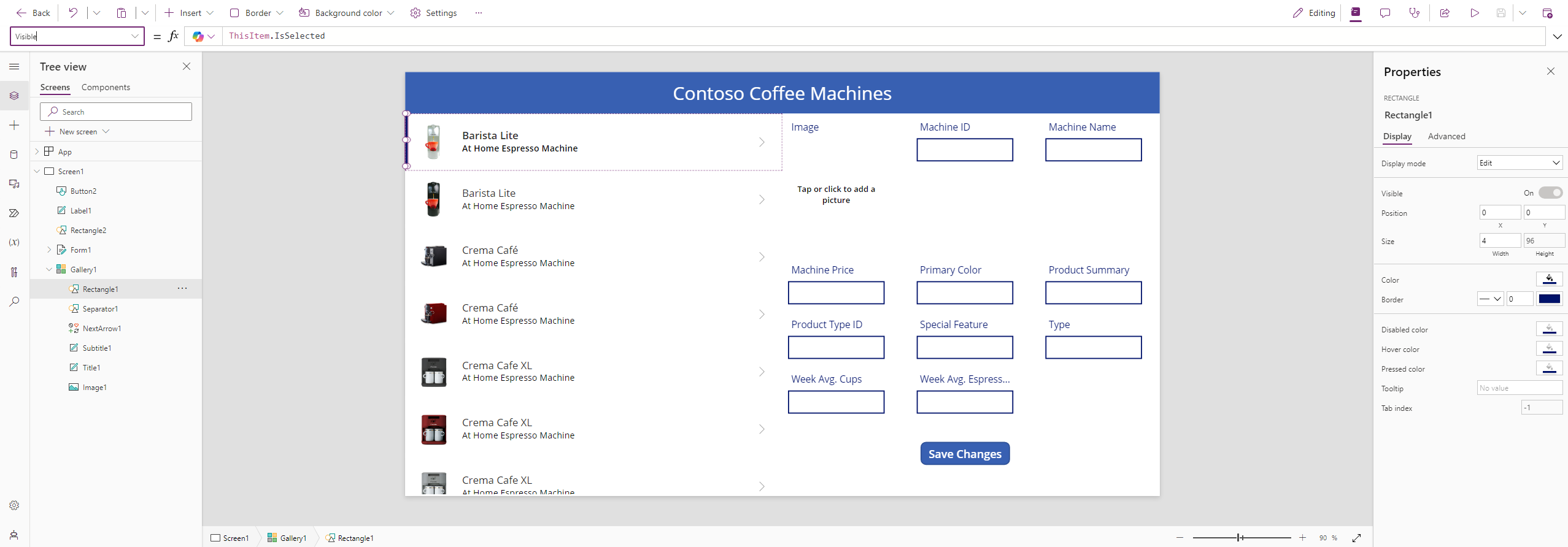
Task: Open Settings in the top toolbar
Action: pyautogui.click(x=433, y=13)
